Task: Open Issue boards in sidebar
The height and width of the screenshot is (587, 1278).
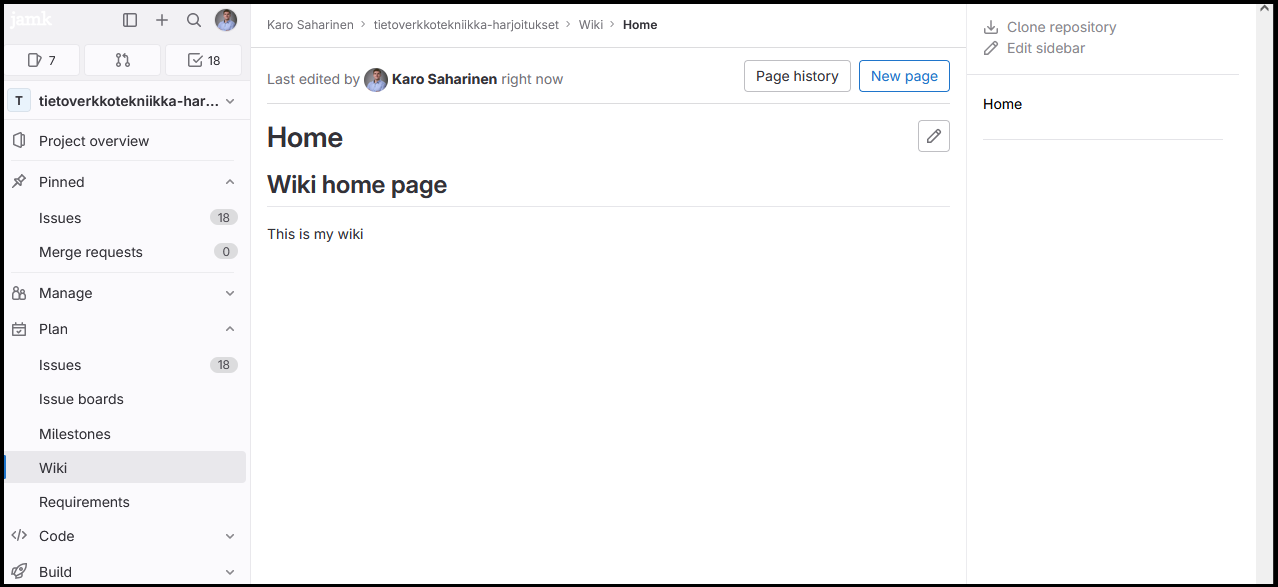Action: [81, 399]
